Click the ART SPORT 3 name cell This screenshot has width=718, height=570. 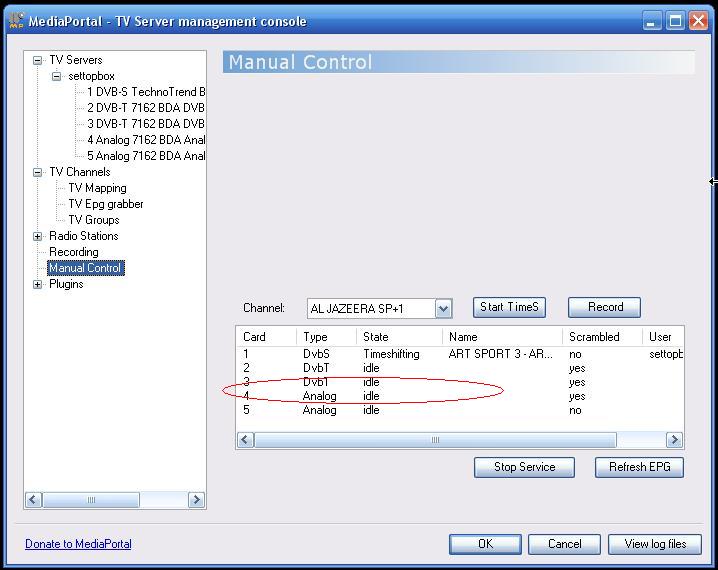click(x=500, y=354)
